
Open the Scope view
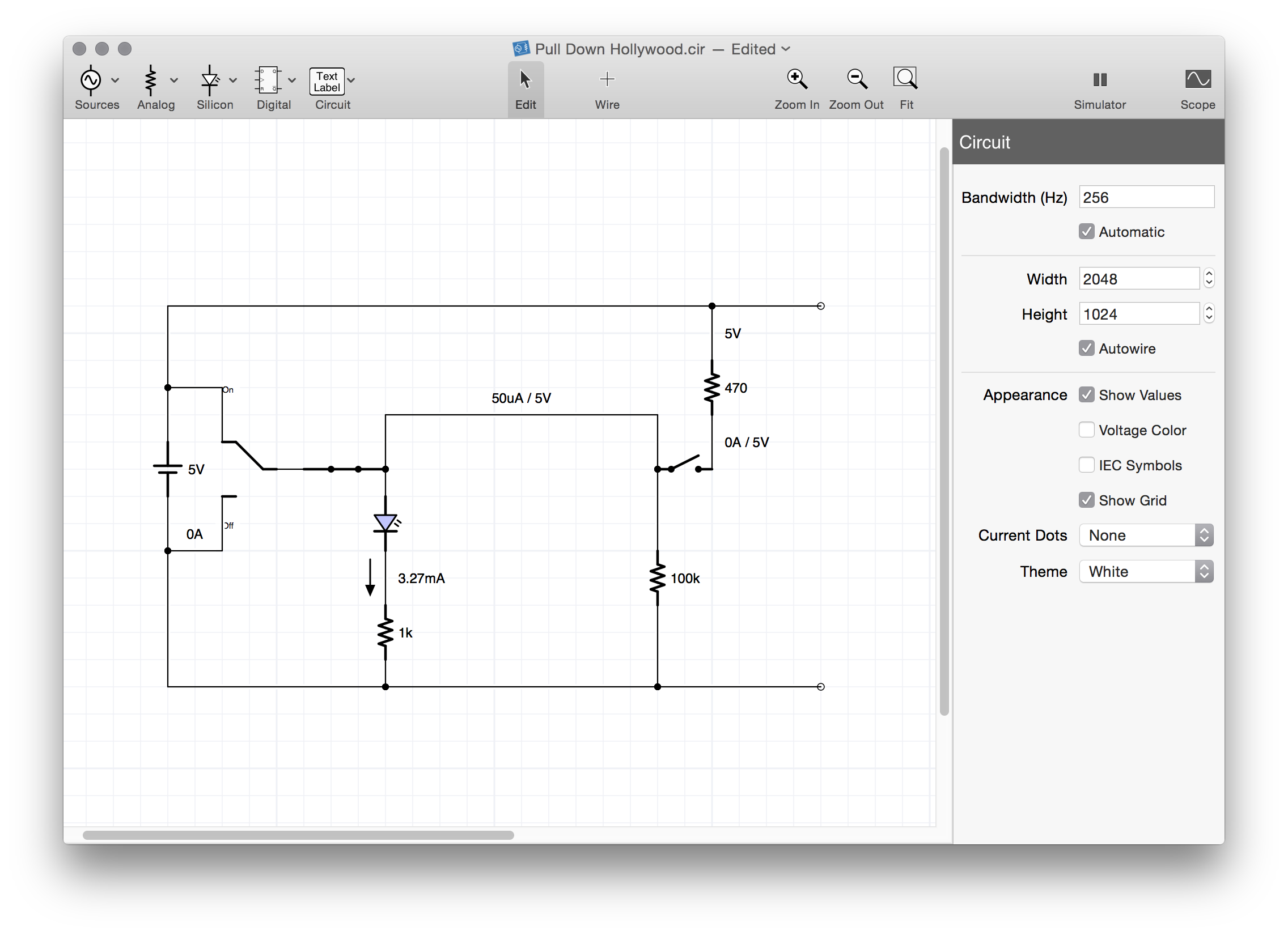(1197, 80)
